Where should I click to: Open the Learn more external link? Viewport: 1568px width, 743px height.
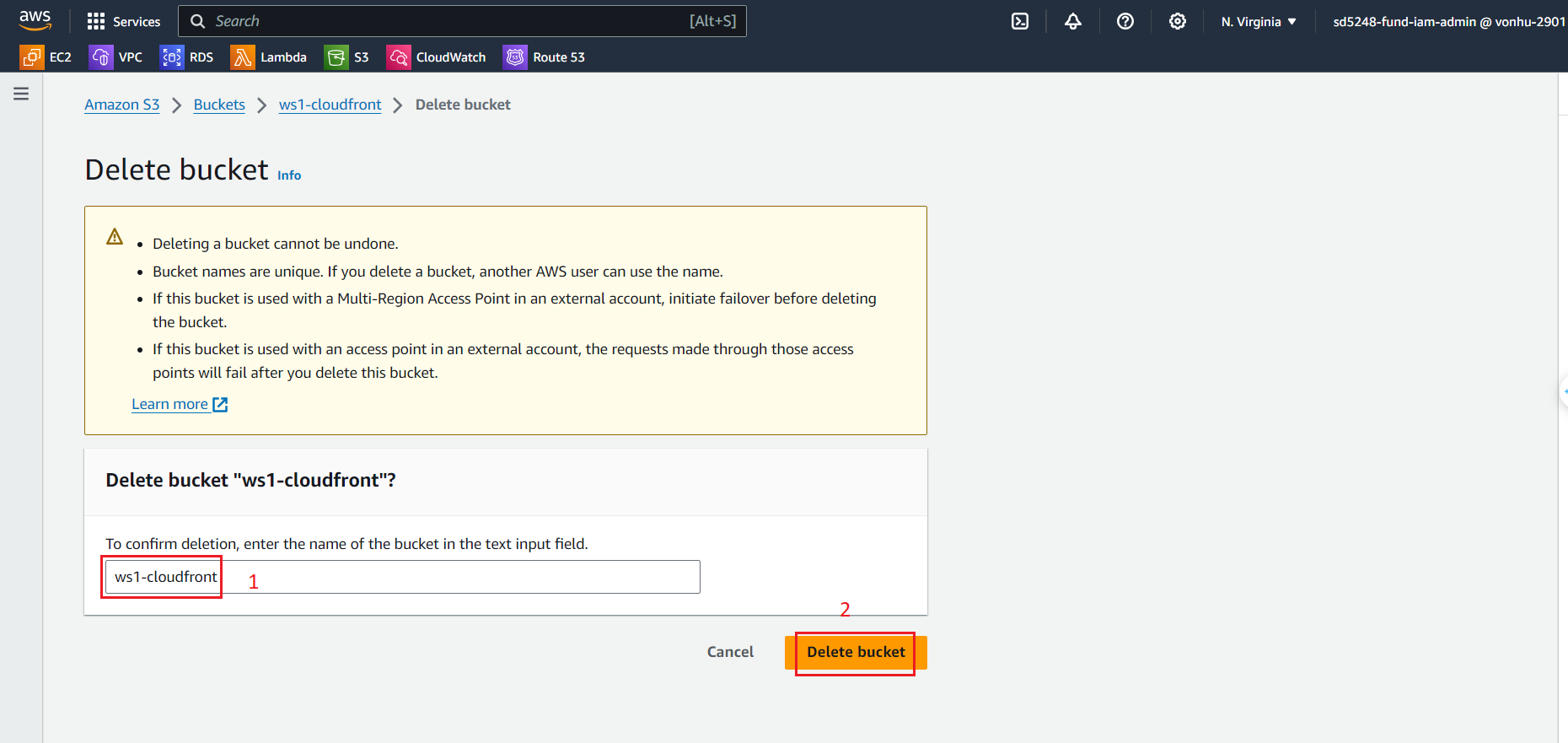[179, 404]
